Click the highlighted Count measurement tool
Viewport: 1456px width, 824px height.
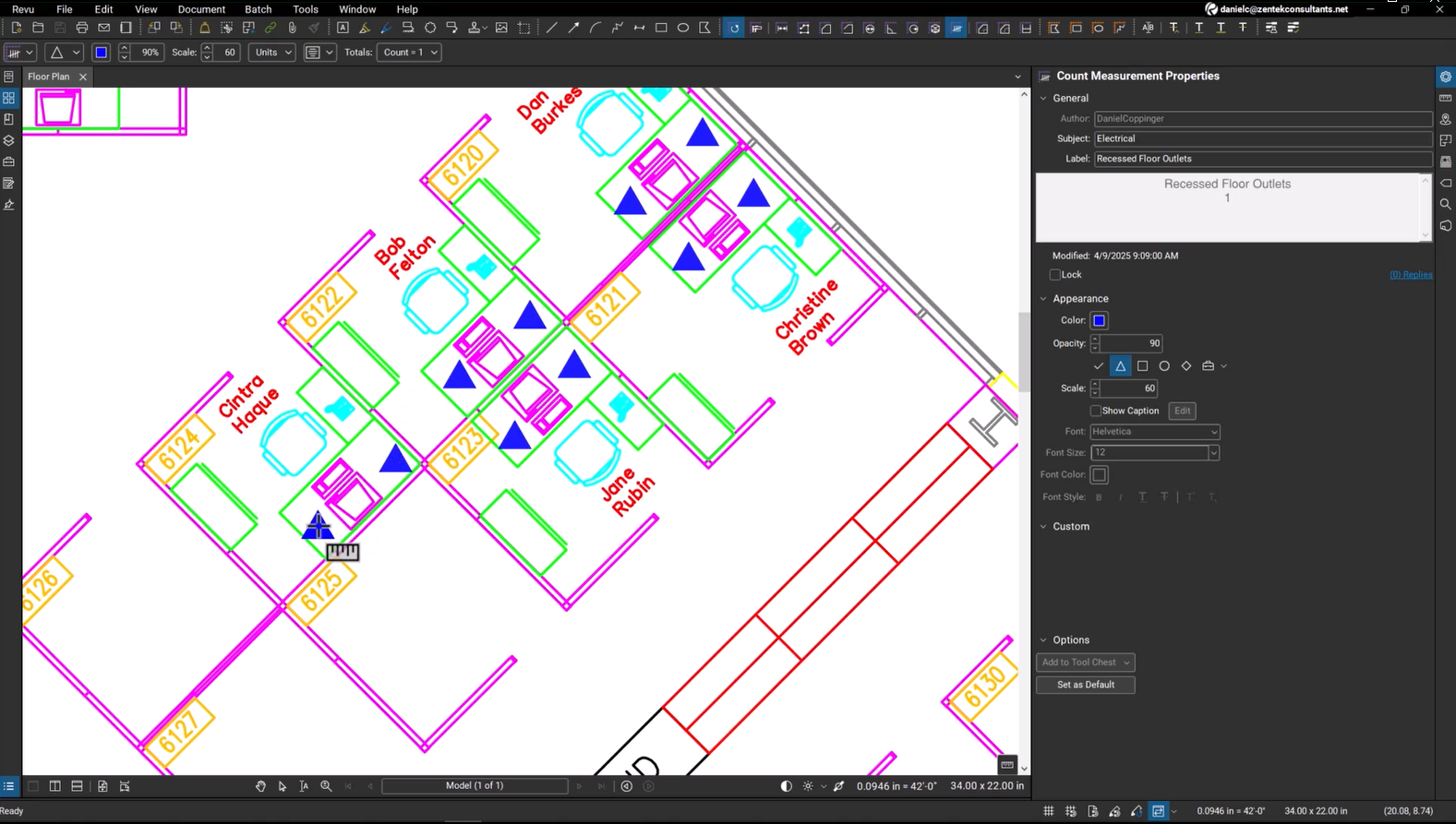point(957,29)
